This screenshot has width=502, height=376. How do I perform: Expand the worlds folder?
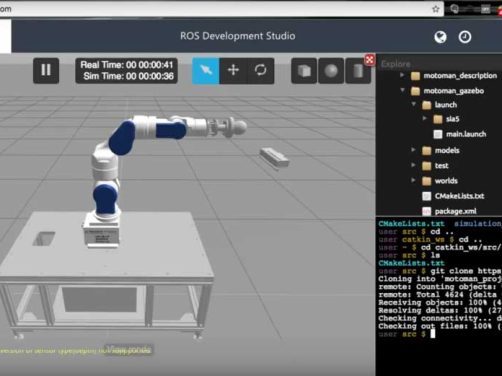(x=413, y=180)
